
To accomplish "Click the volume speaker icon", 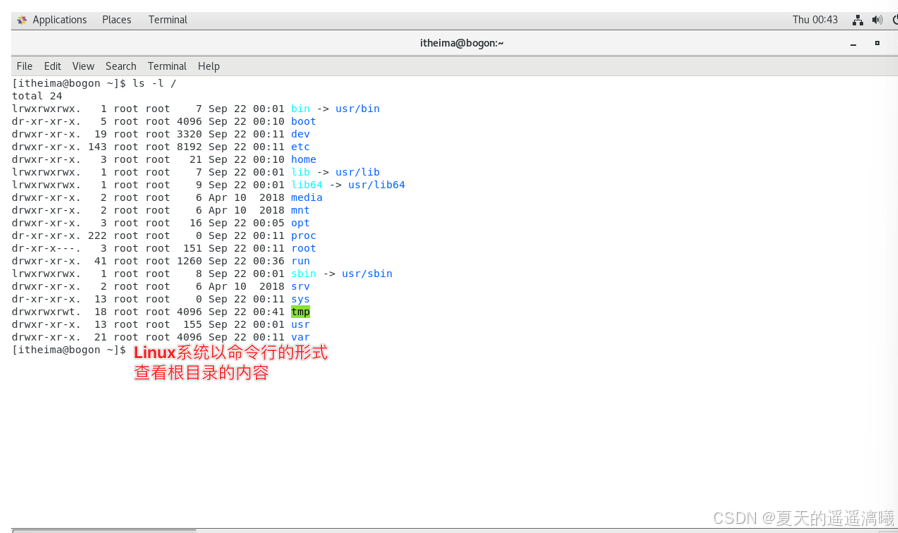I will [x=877, y=20].
